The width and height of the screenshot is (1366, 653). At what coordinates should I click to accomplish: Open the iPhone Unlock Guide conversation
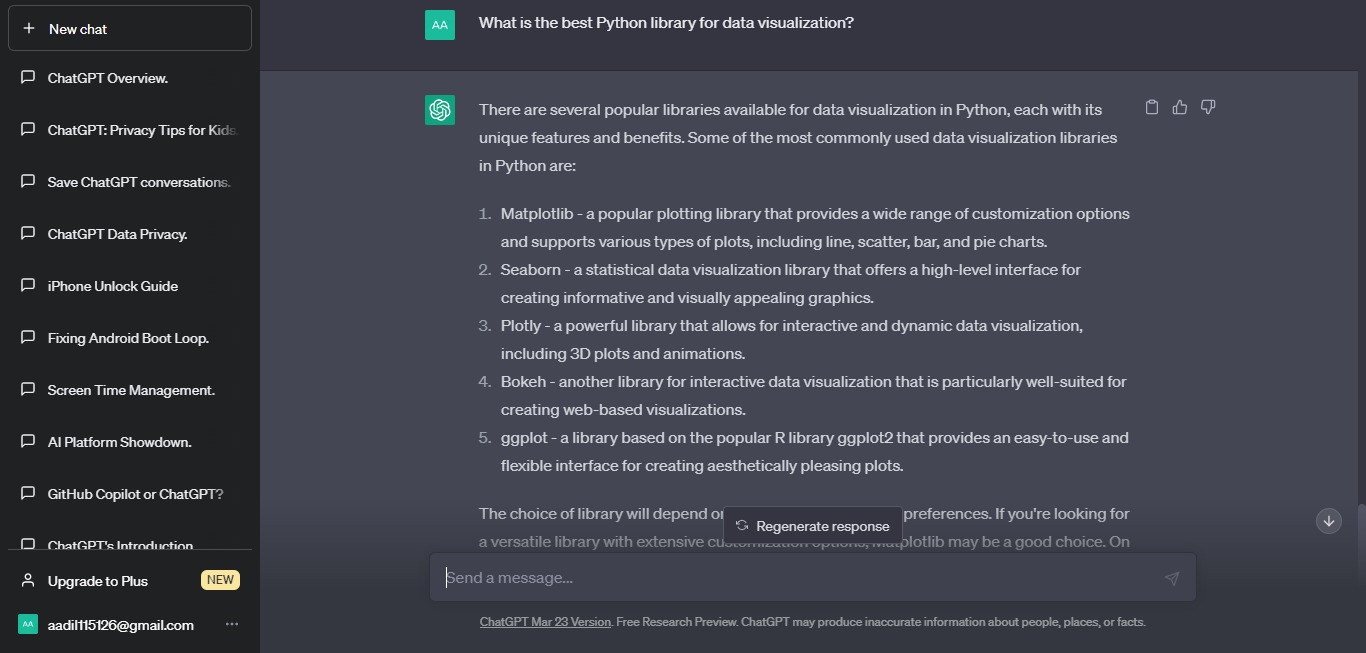pos(113,286)
